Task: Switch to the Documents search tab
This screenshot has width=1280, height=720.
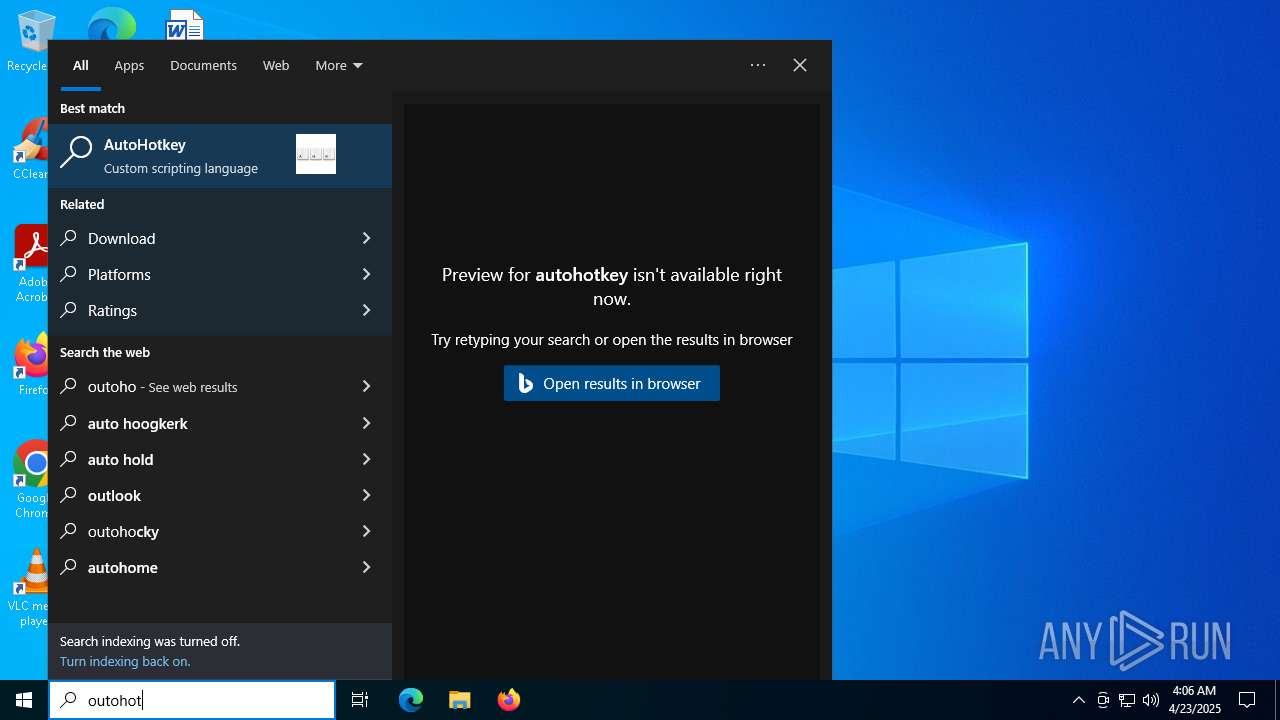Action: coord(203,65)
